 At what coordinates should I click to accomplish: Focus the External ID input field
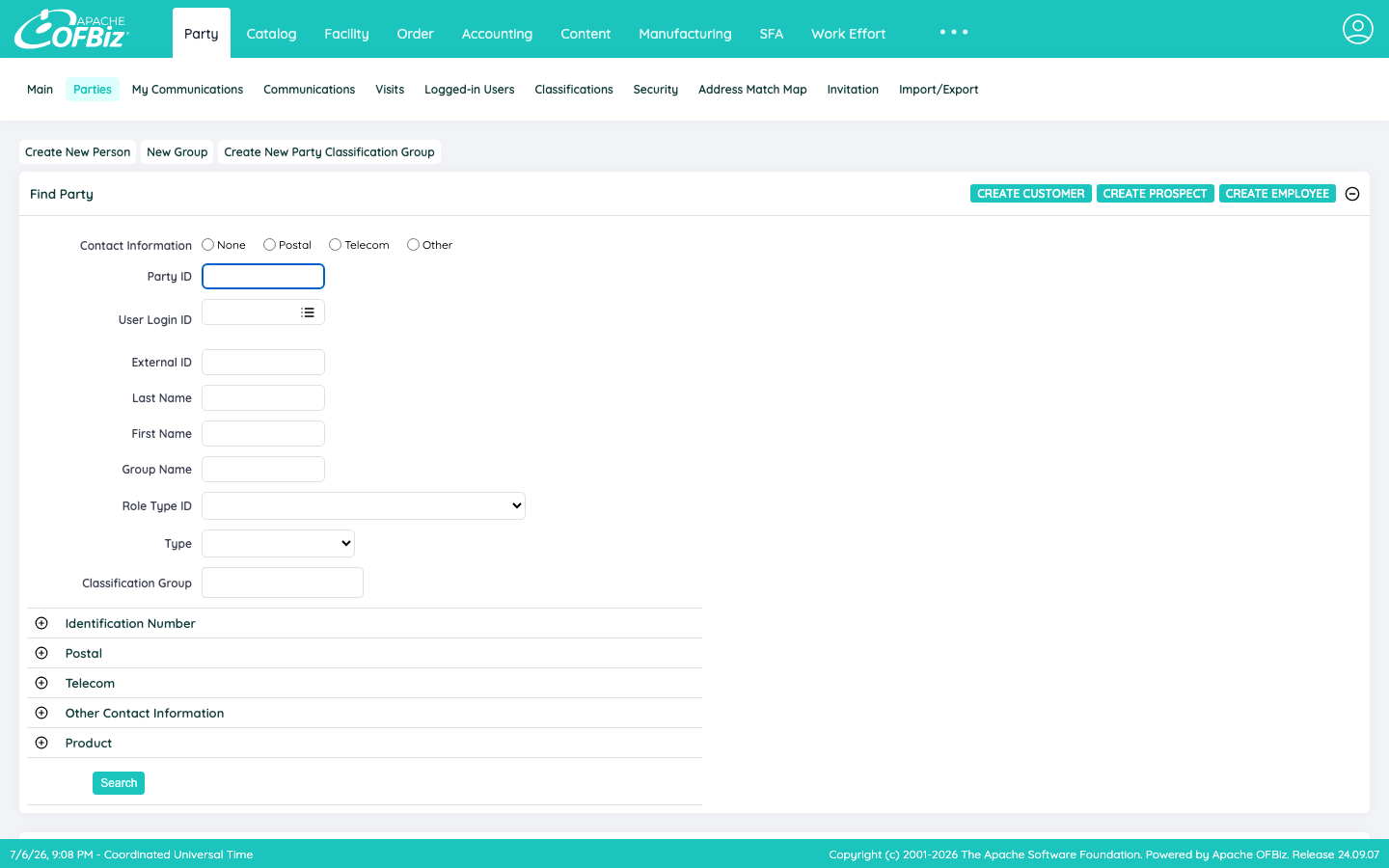[x=263, y=363]
